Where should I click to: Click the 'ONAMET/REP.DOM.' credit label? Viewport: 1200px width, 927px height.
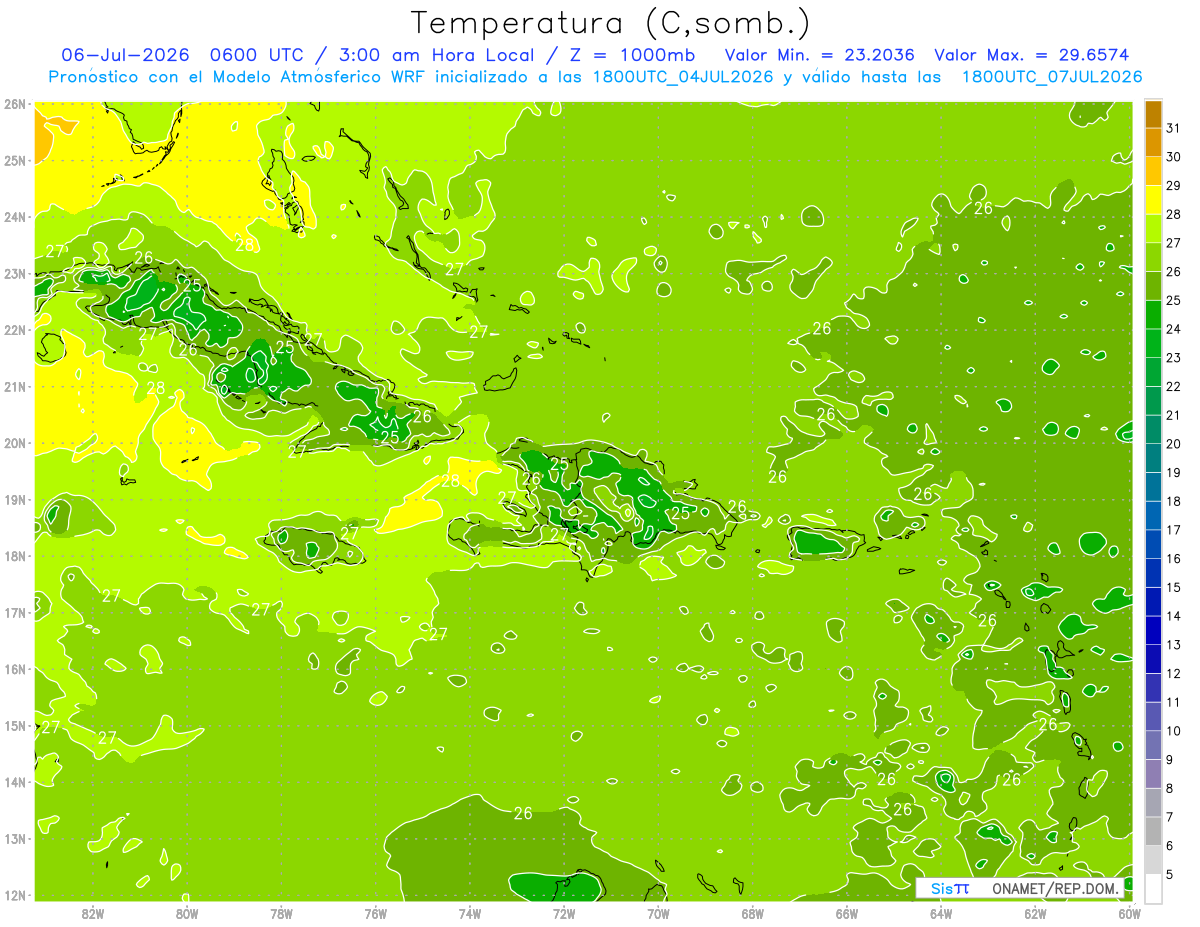click(x=1055, y=888)
